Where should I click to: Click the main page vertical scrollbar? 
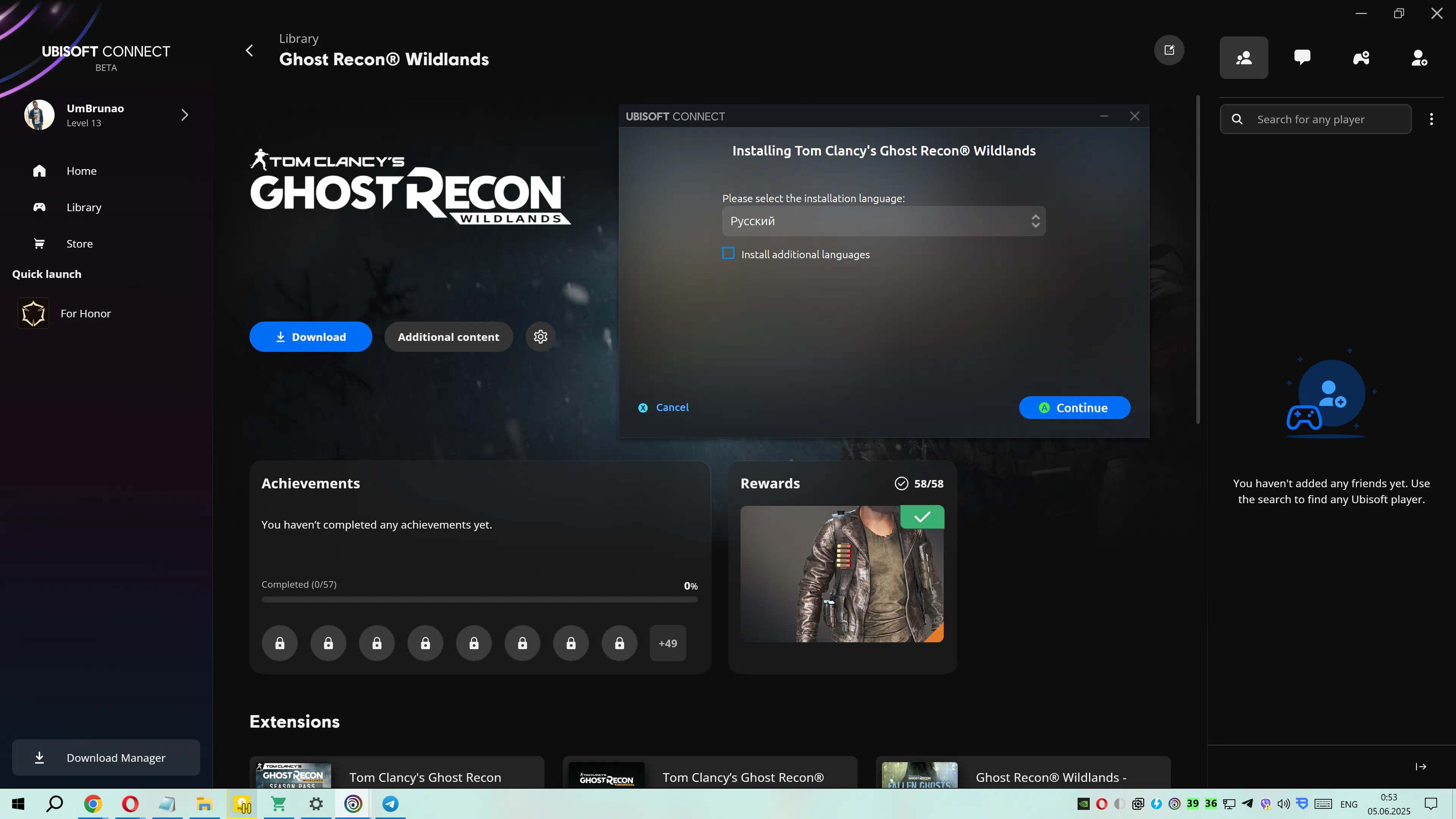coord(1198,259)
